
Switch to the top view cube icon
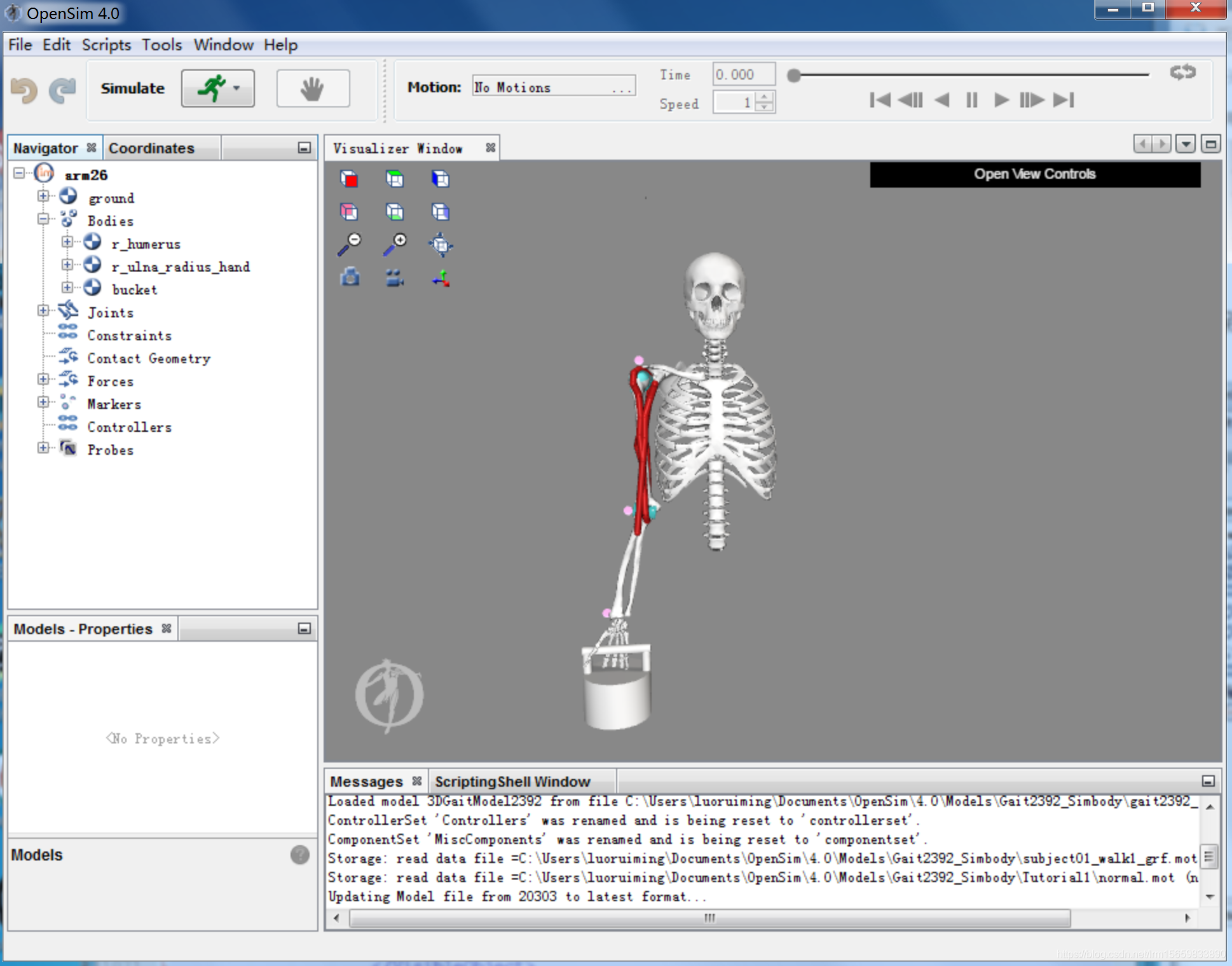[395, 179]
